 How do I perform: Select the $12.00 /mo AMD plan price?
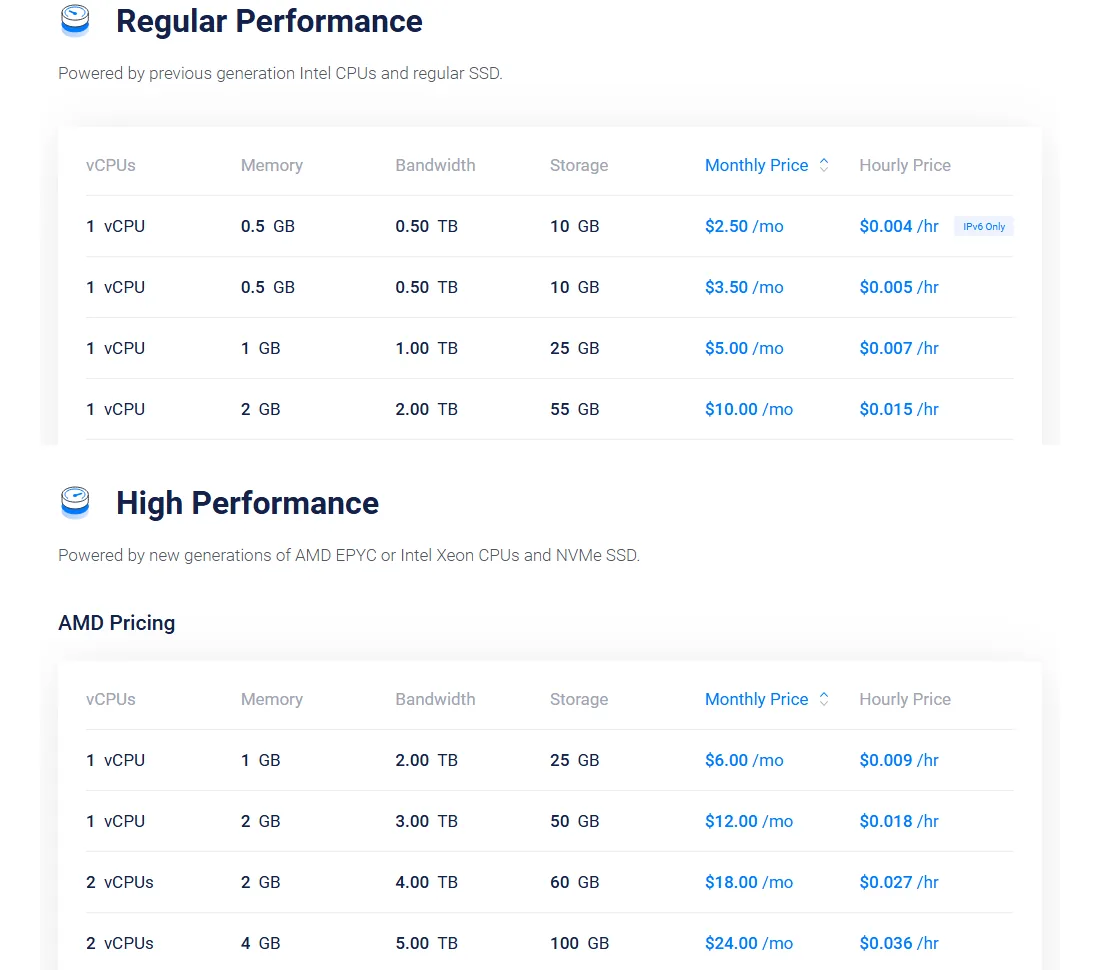click(749, 821)
